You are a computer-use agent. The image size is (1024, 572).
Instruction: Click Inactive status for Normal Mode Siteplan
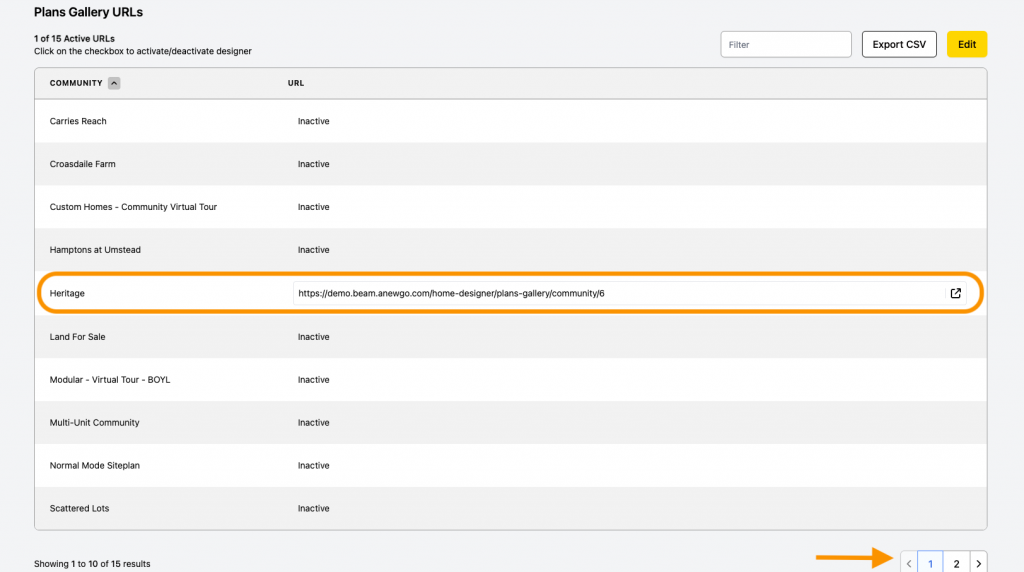(313, 466)
